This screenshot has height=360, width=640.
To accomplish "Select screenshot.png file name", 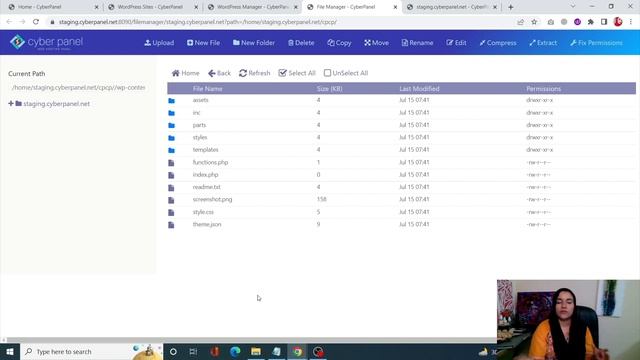I will coord(212,200).
